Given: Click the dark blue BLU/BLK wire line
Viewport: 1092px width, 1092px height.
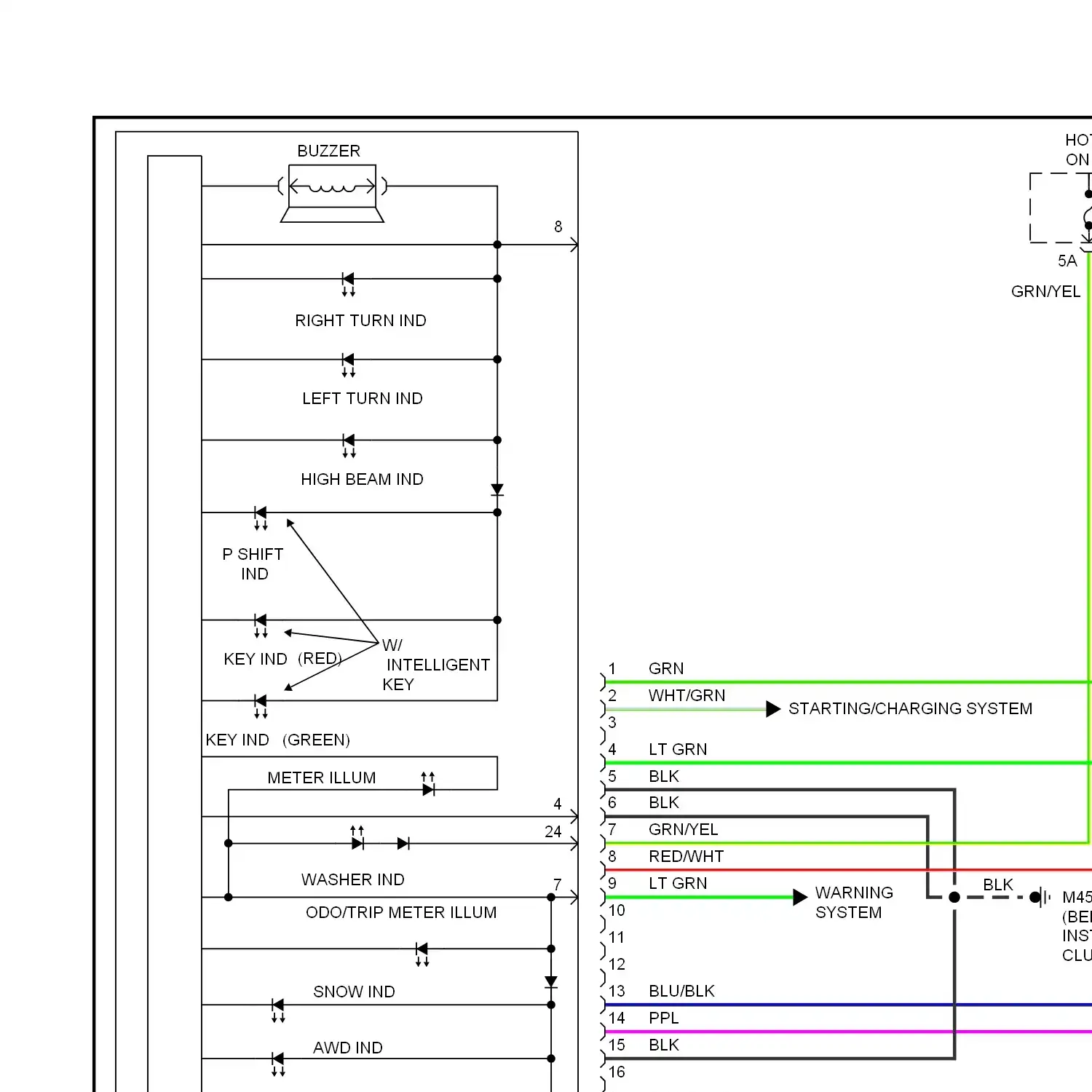Looking at the screenshot, I should point(848,1005).
